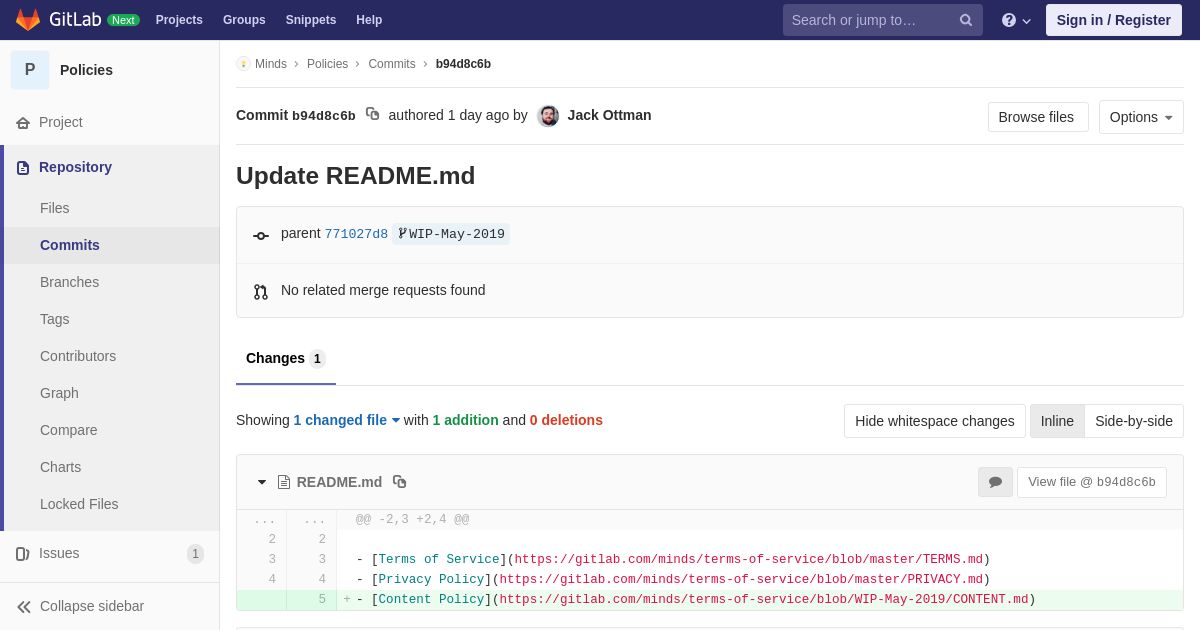Click the GitLab fox logo
This screenshot has height=630, width=1200.
(28, 20)
